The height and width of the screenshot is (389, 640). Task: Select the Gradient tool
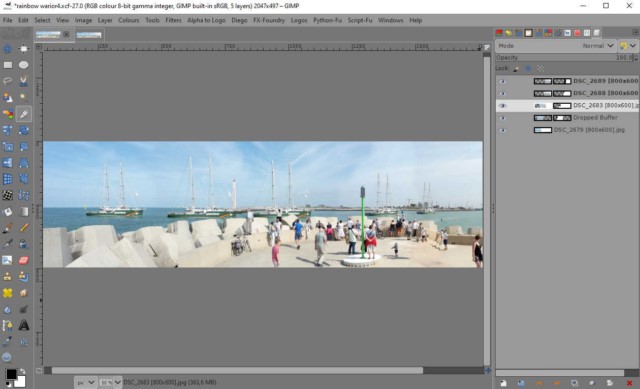point(24,211)
